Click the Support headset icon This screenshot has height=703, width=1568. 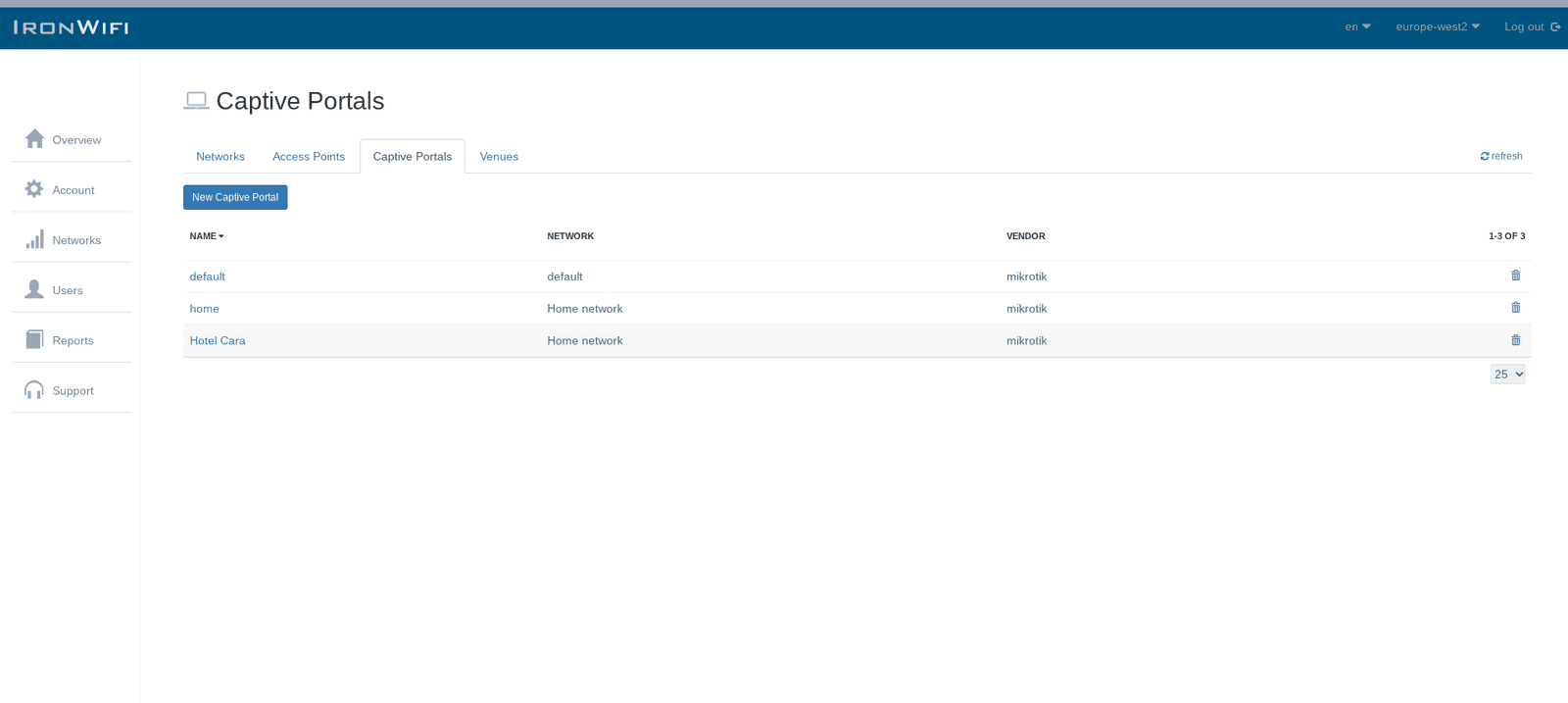(34, 390)
